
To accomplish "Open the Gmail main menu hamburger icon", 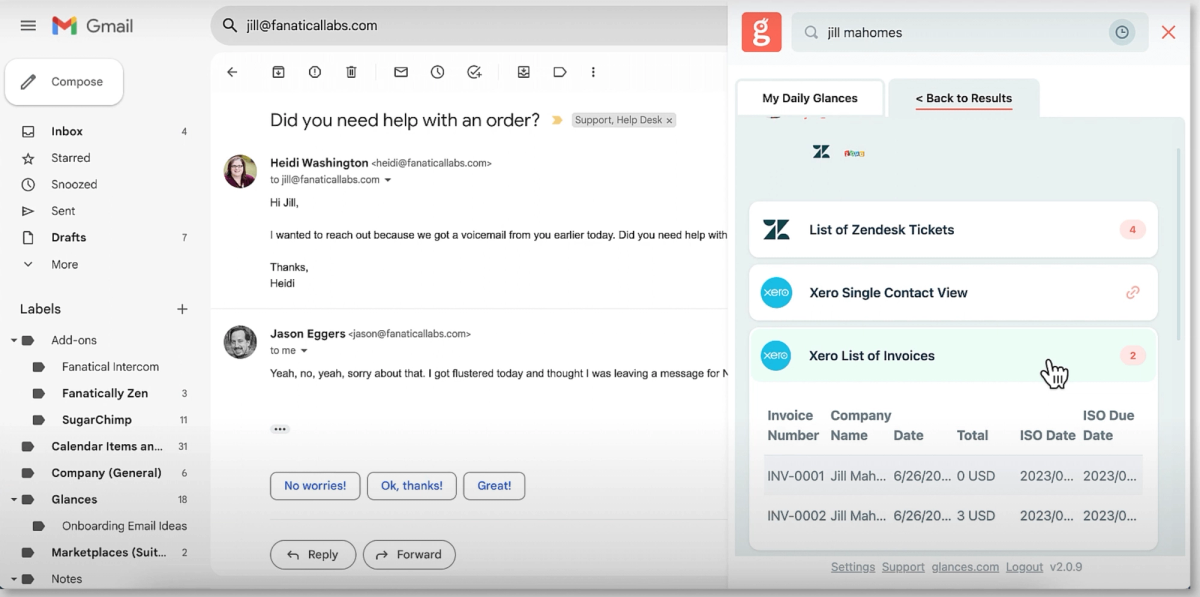I will [x=28, y=26].
